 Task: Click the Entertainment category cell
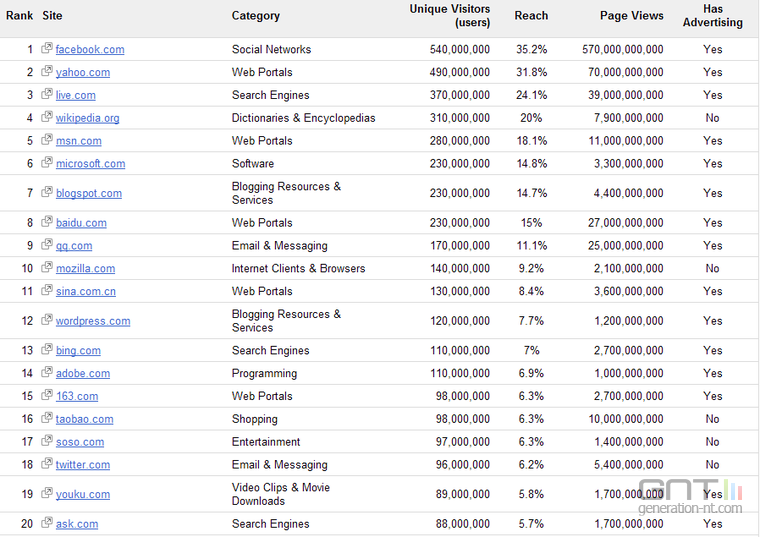tap(266, 442)
